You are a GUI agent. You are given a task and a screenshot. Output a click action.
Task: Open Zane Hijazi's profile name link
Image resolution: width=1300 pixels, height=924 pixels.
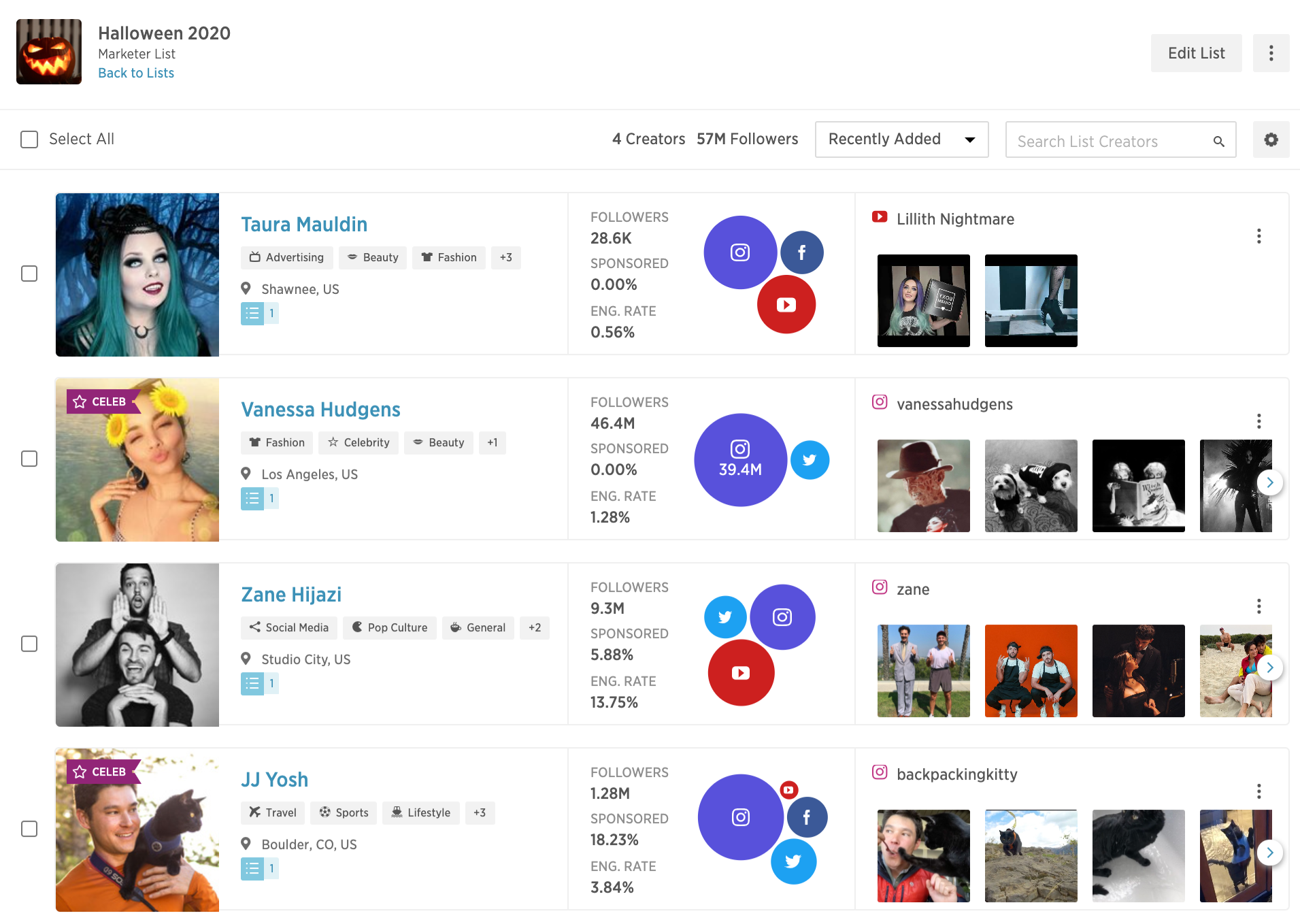(291, 595)
